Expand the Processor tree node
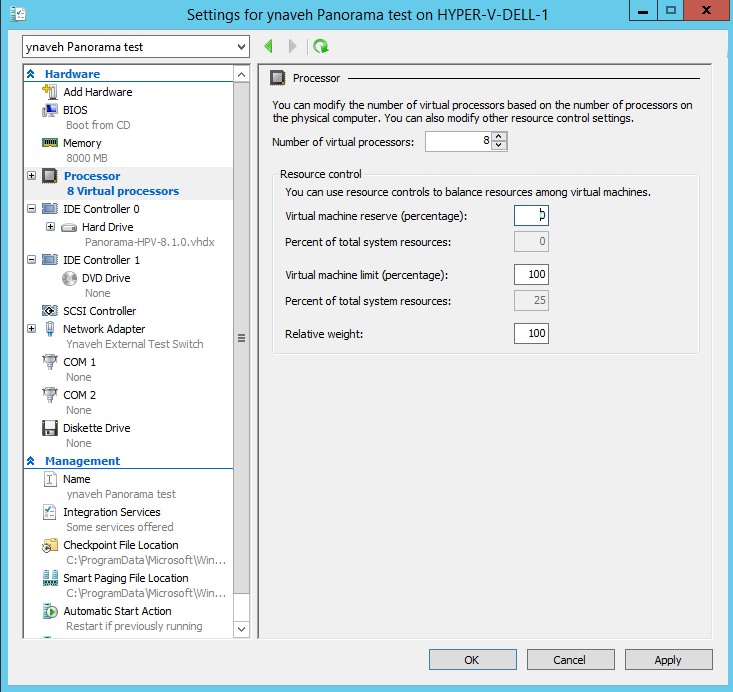The height and width of the screenshot is (692, 733). click(x=32, y=176)
